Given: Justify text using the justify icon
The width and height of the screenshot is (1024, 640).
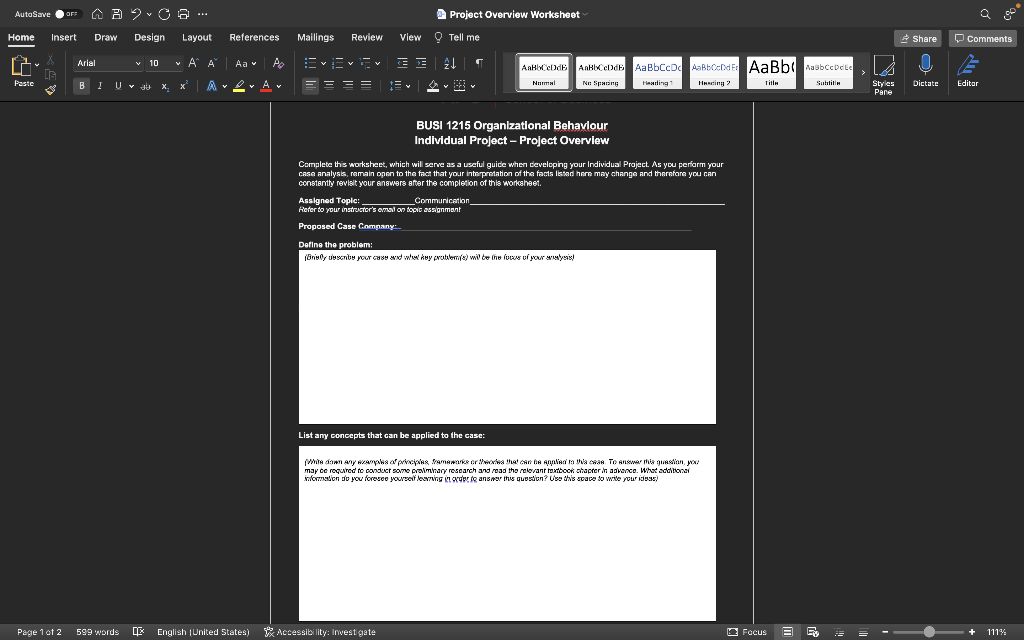Looking at the screenshot, I should [x=366, y=86].
